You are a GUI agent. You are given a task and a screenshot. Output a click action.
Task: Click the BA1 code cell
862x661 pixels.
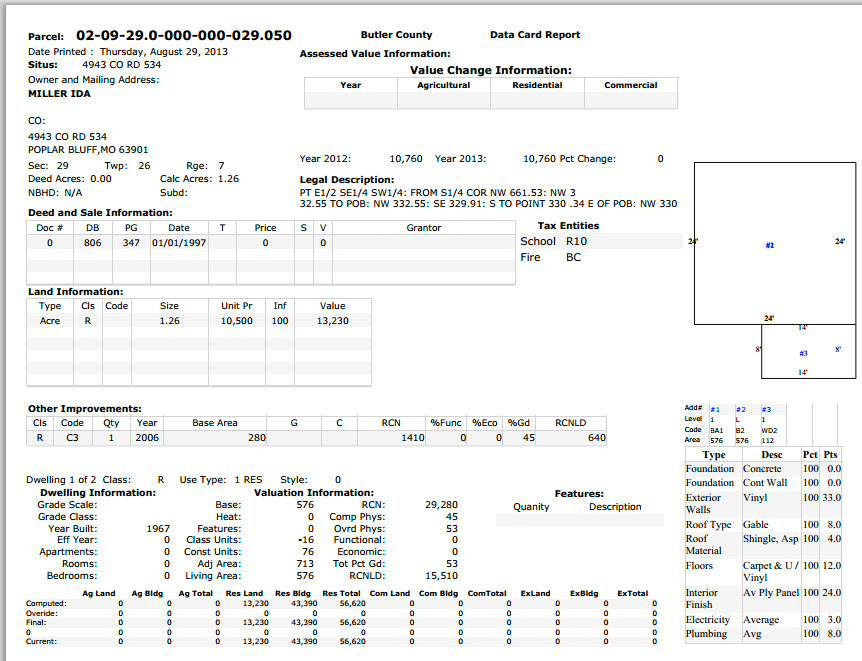(x=717, y=430)
